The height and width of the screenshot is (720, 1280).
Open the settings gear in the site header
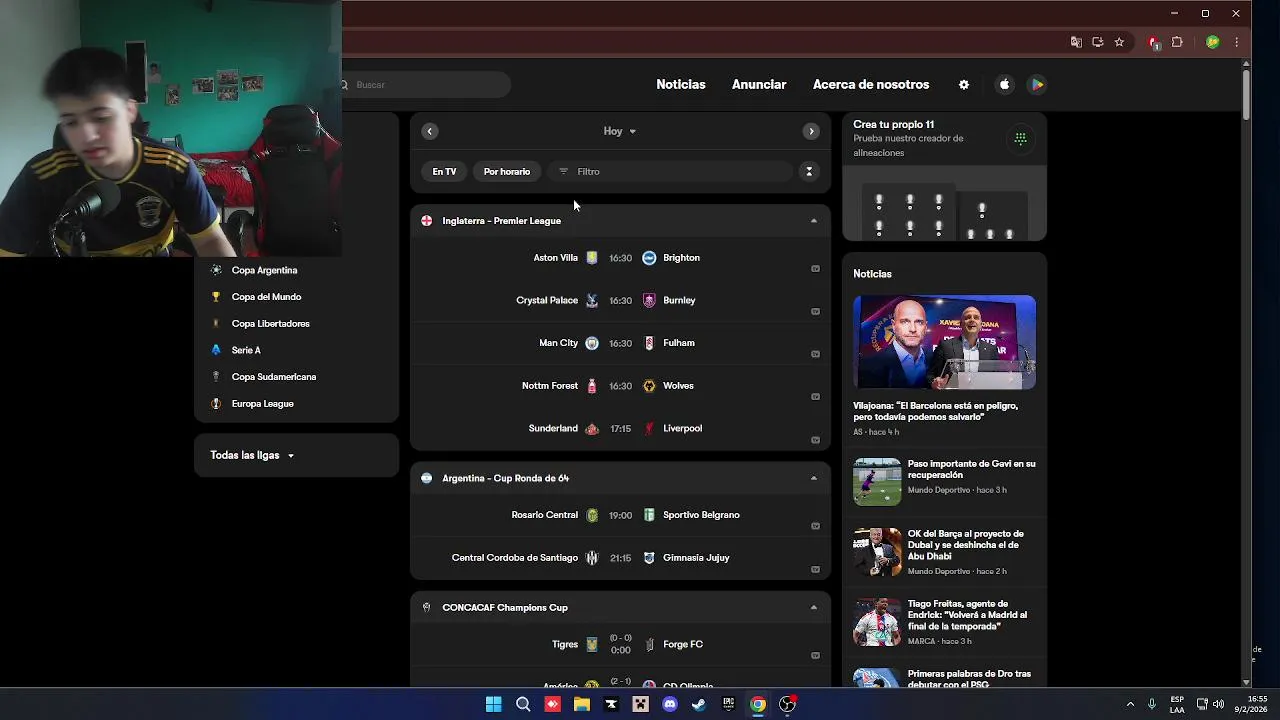coord(964,85)
